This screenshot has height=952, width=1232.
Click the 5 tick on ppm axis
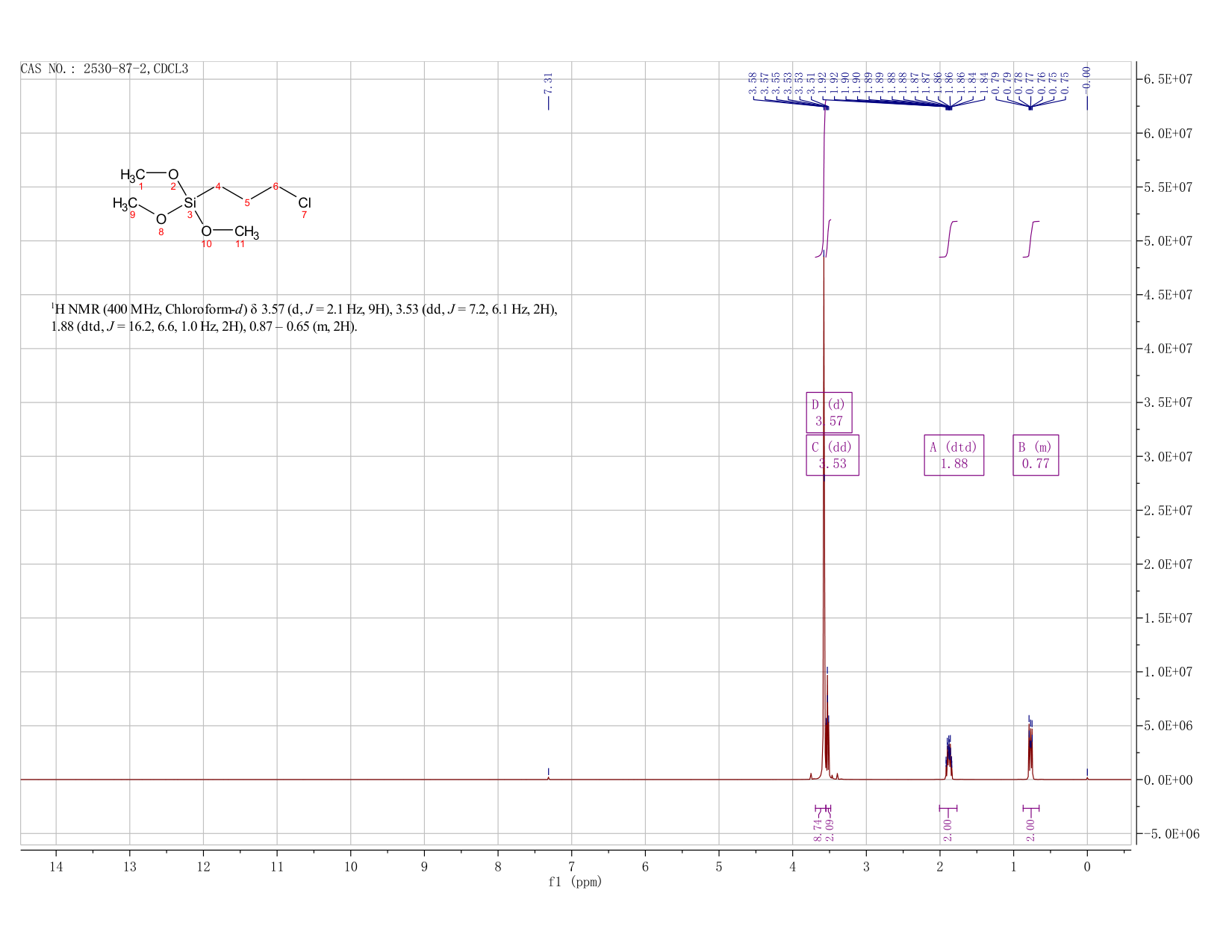point(719,866)
